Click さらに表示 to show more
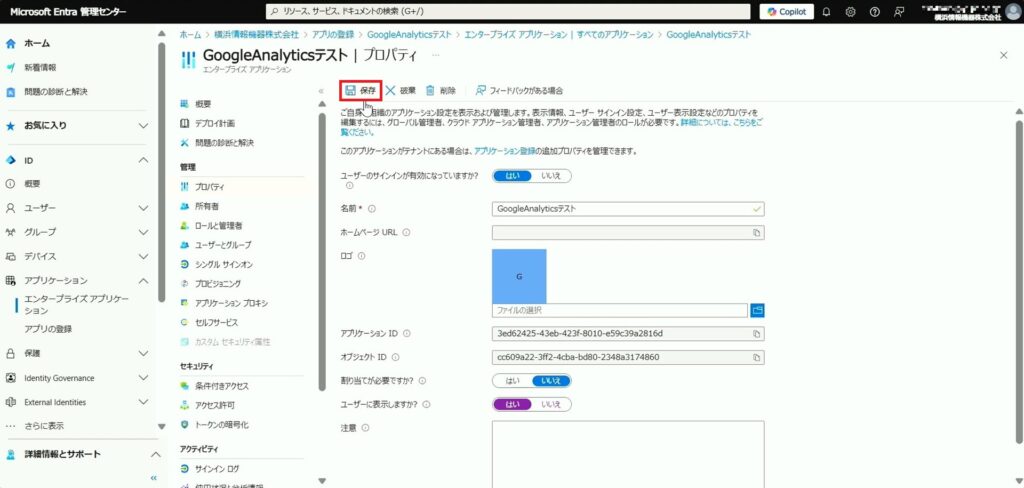The height and width of the screenshot is (488, 1024). click(x=44, y=426)
